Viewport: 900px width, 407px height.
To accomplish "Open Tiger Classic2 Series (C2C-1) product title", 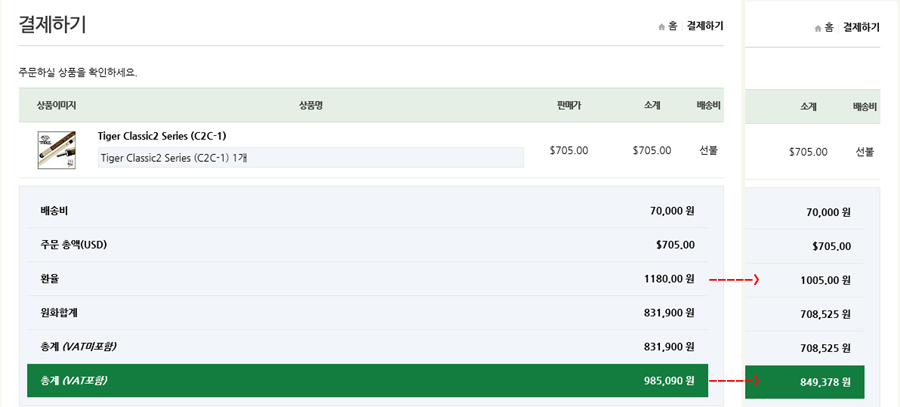I will point(162,136).
